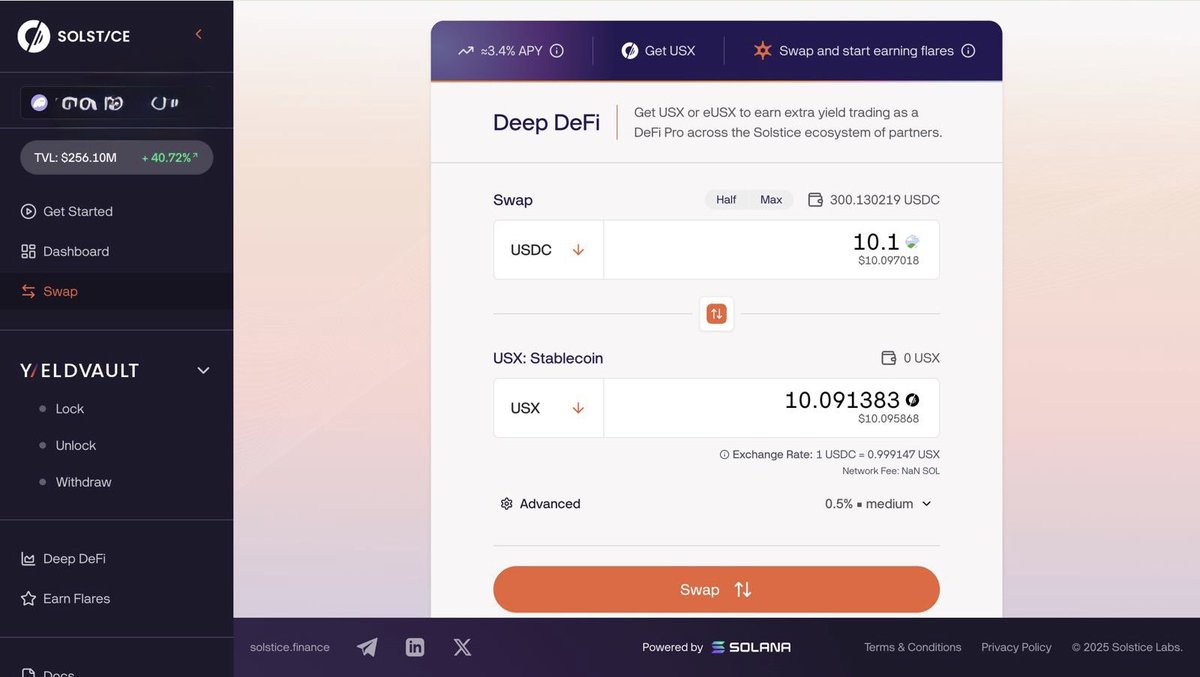Click the 0 USX balance text
Image resolution: width=1200 pixels, height=677 pixels.
pos(922,358)
